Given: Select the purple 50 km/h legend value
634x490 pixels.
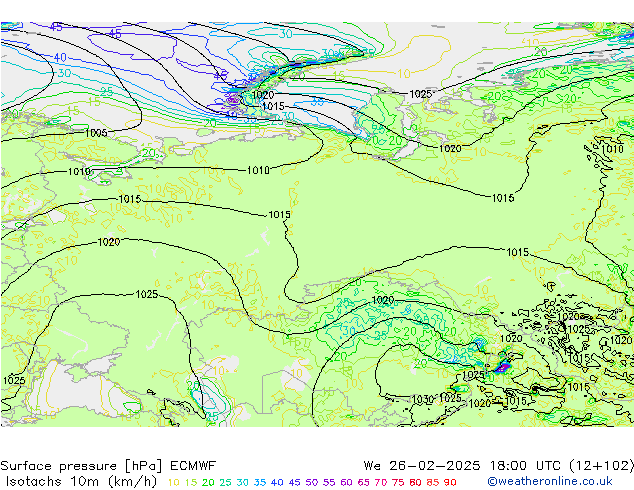Looking at the screenshot, I should pos(312,482).
